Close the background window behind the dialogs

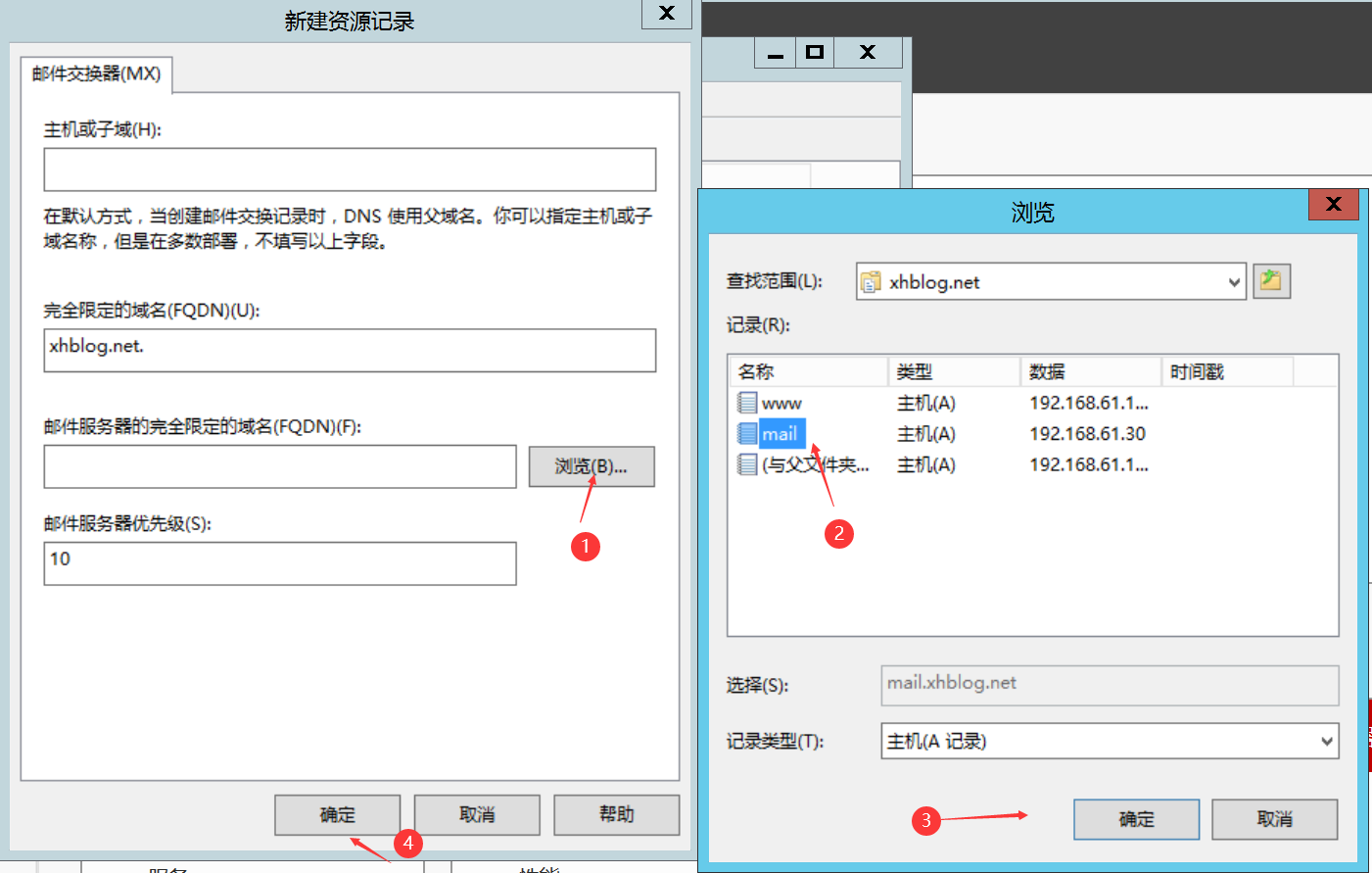click(868, 52)
